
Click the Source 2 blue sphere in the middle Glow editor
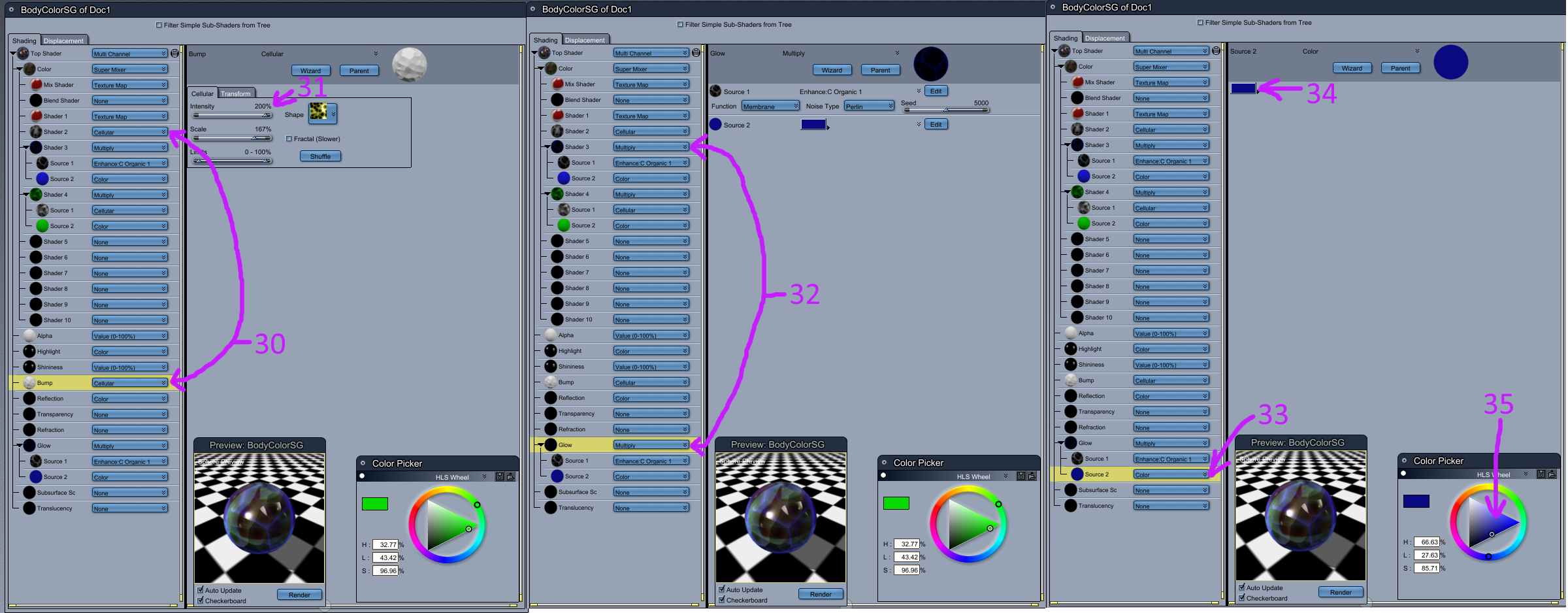(x=715, y=125)
